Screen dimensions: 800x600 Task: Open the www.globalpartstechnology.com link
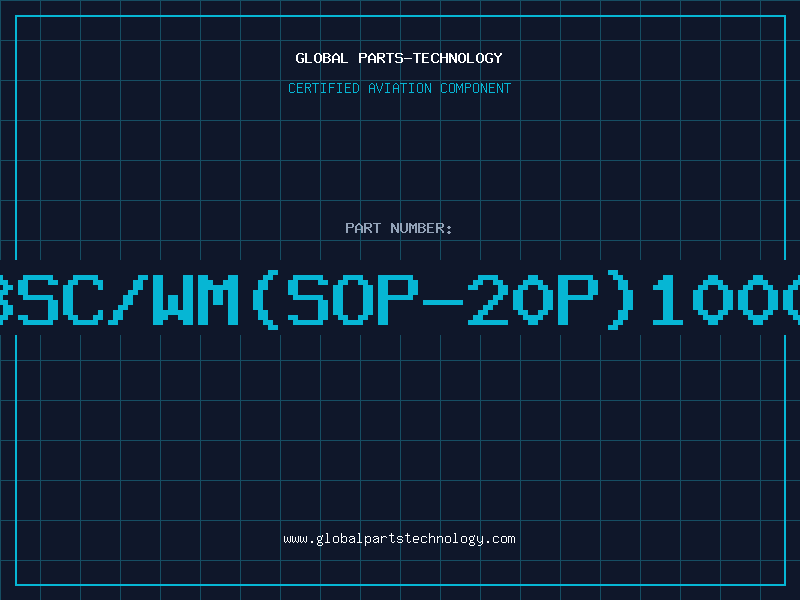tap(399, 539)
